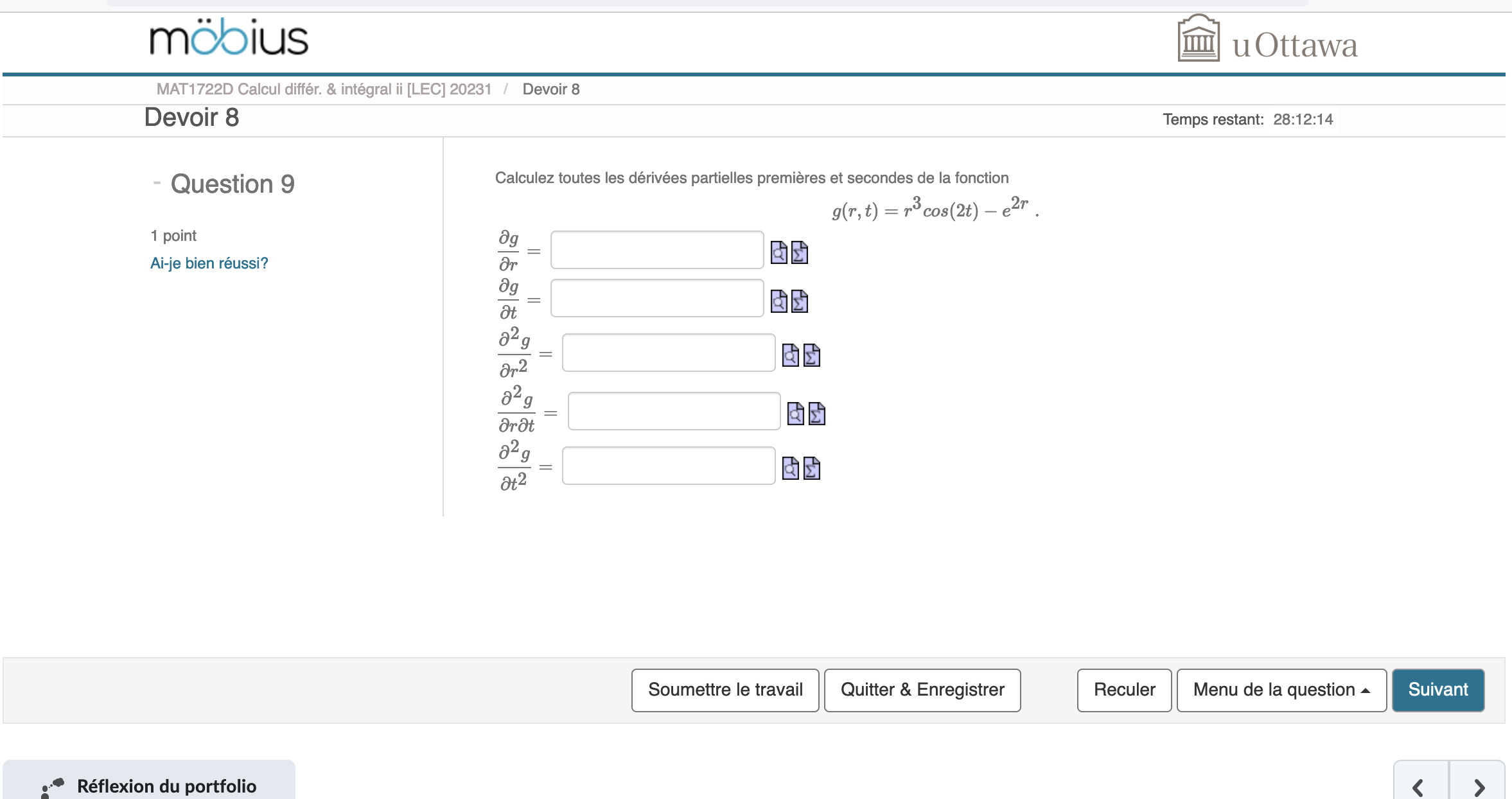Viewport: 1512px width, 799px height.
Task: Open the Menu de la question dropdown
Action: click(x=1281, y=690)
